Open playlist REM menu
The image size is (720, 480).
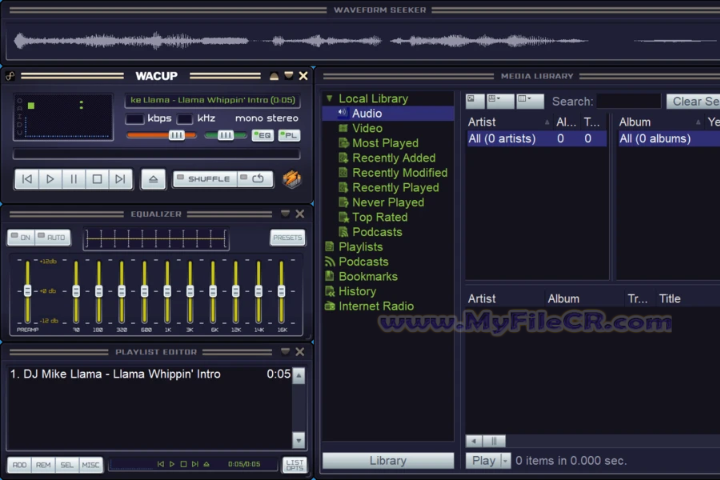click(43, 465)
